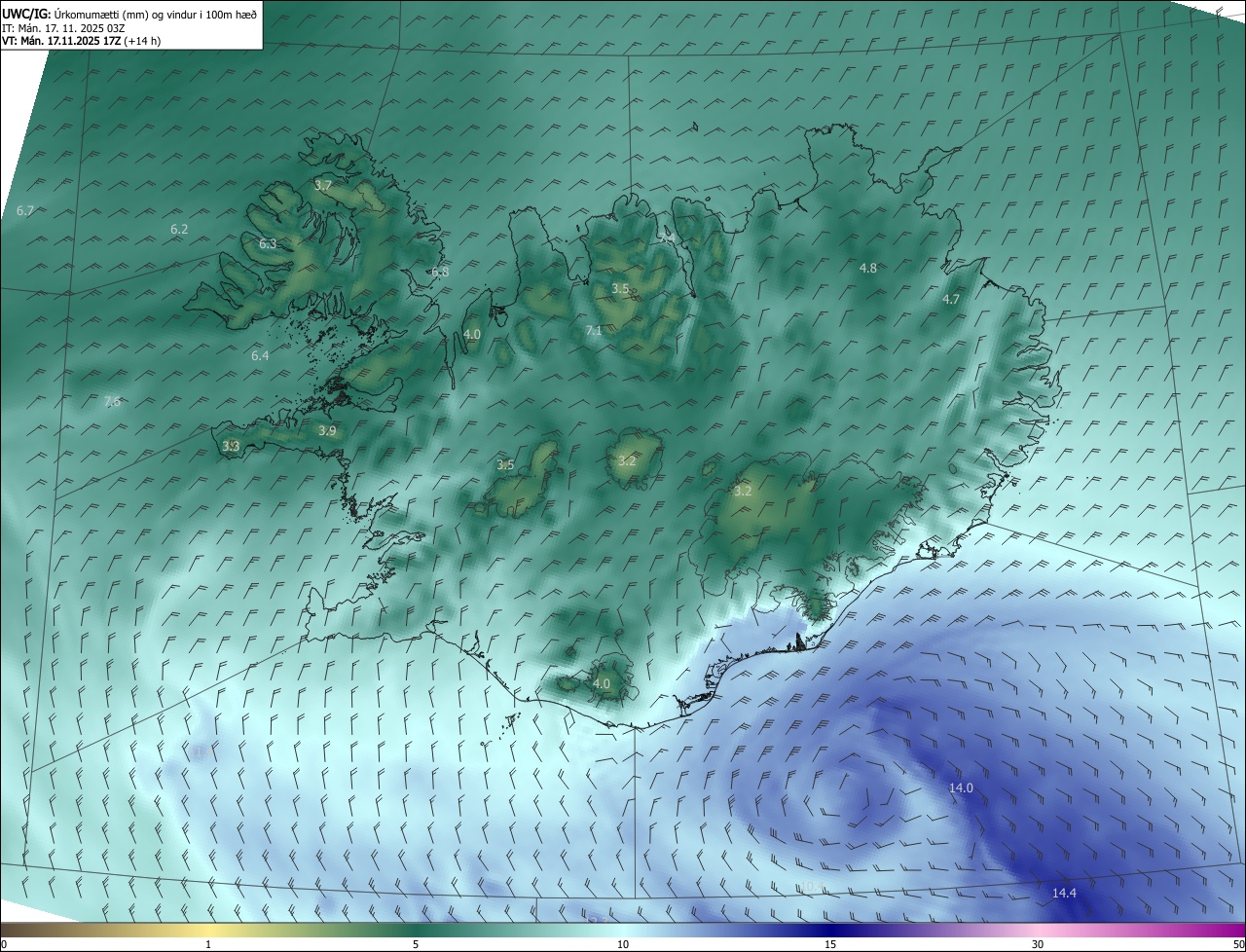Click the map value 6.4
The height and width of the screenshot is (952, 1246).
260,355
